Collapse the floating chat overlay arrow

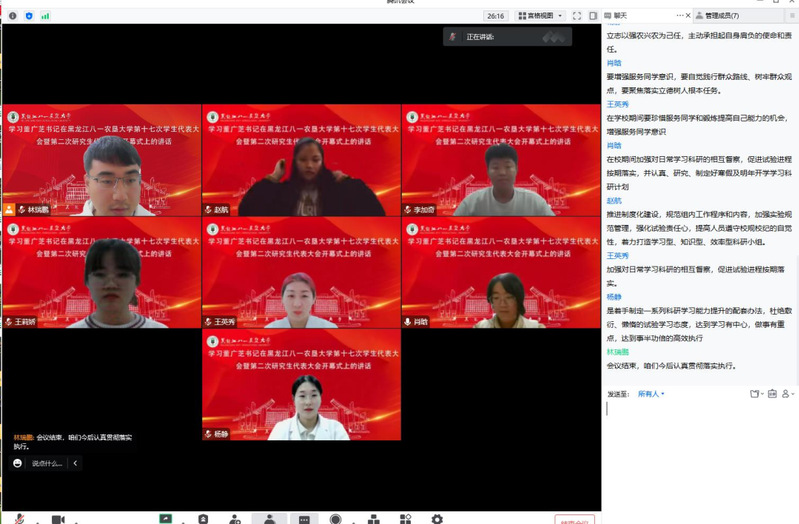75,463
